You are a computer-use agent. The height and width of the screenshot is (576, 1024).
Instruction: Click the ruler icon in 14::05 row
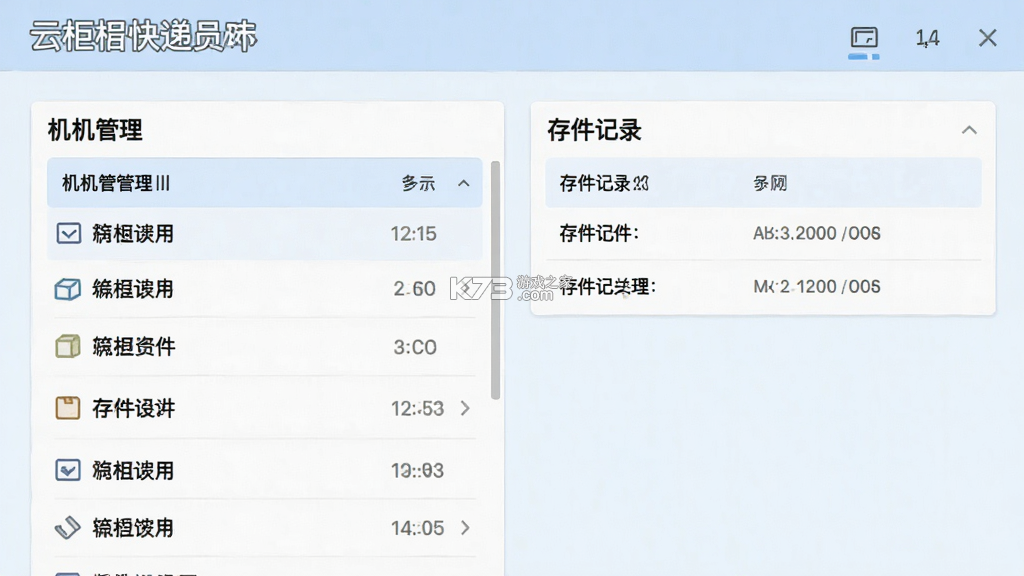click(67, 528)
